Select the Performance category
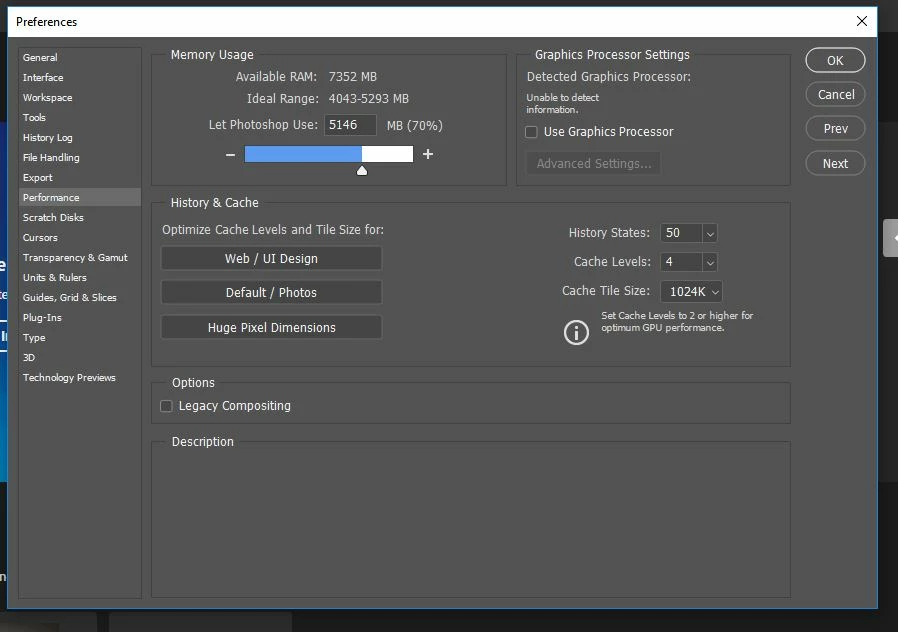Image resolution: width=898 pixels, height=632 pixels. point(80,198)
